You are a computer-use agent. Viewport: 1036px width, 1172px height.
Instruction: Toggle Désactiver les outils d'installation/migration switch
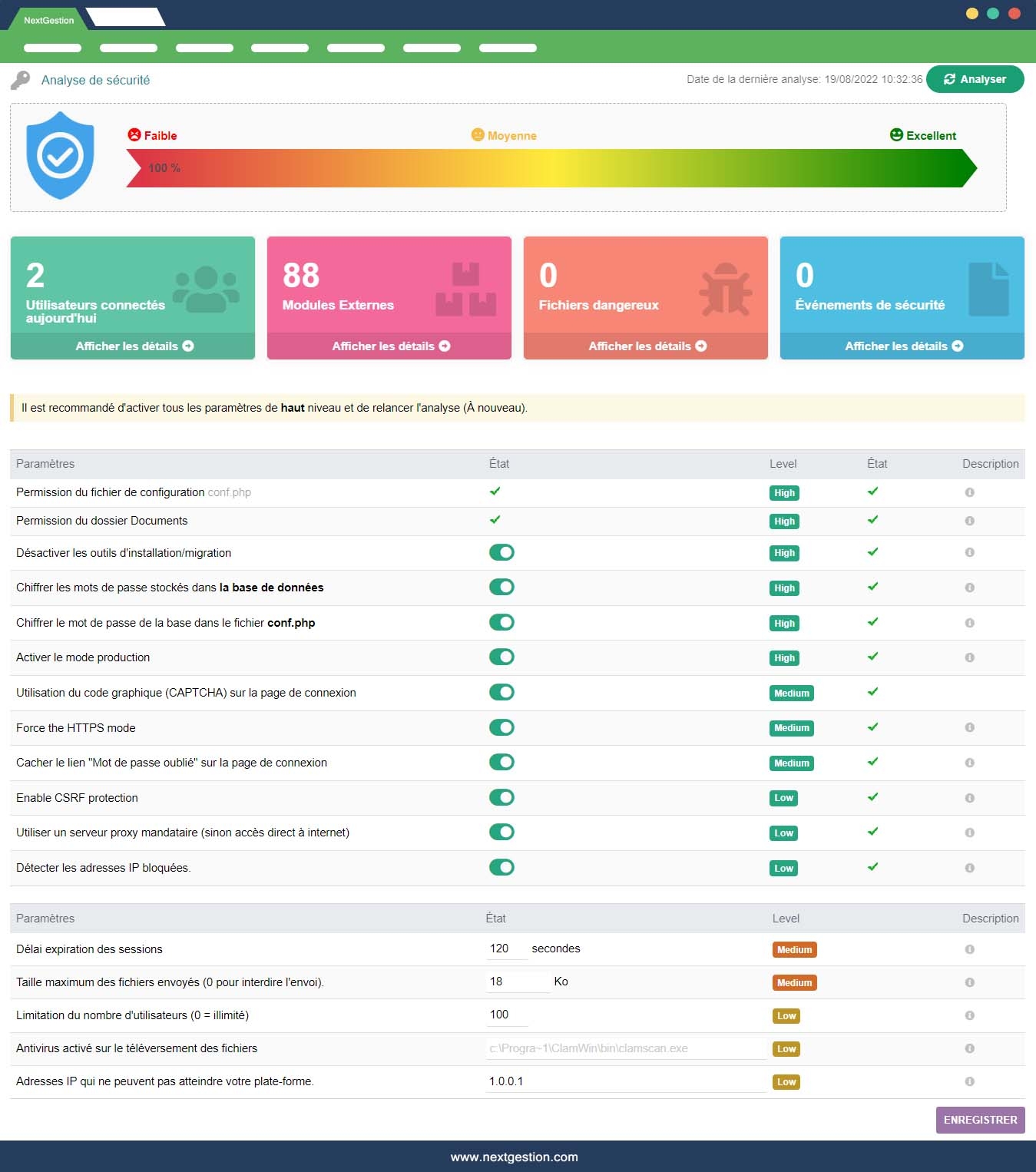(x=501, y=552)
